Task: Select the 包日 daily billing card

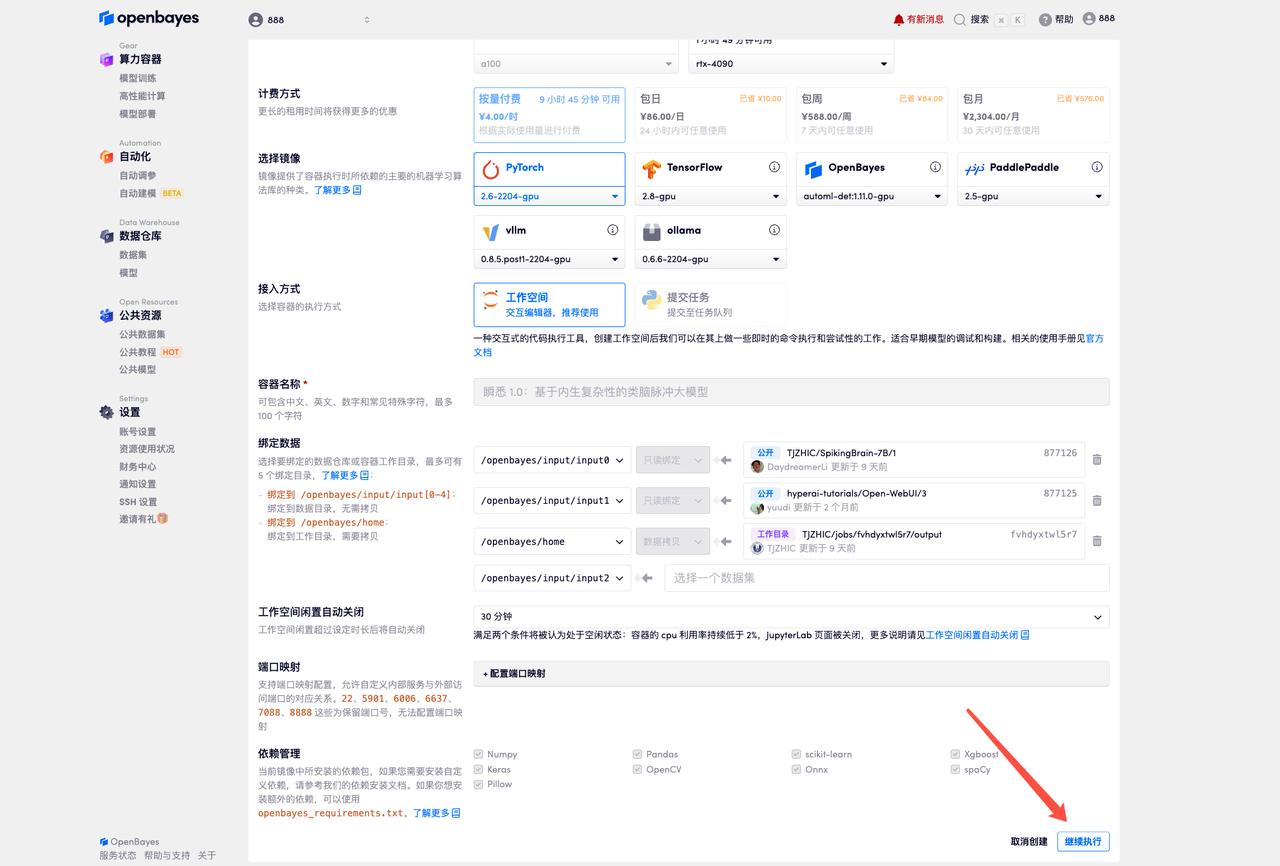Action: (x=710, y=114)
